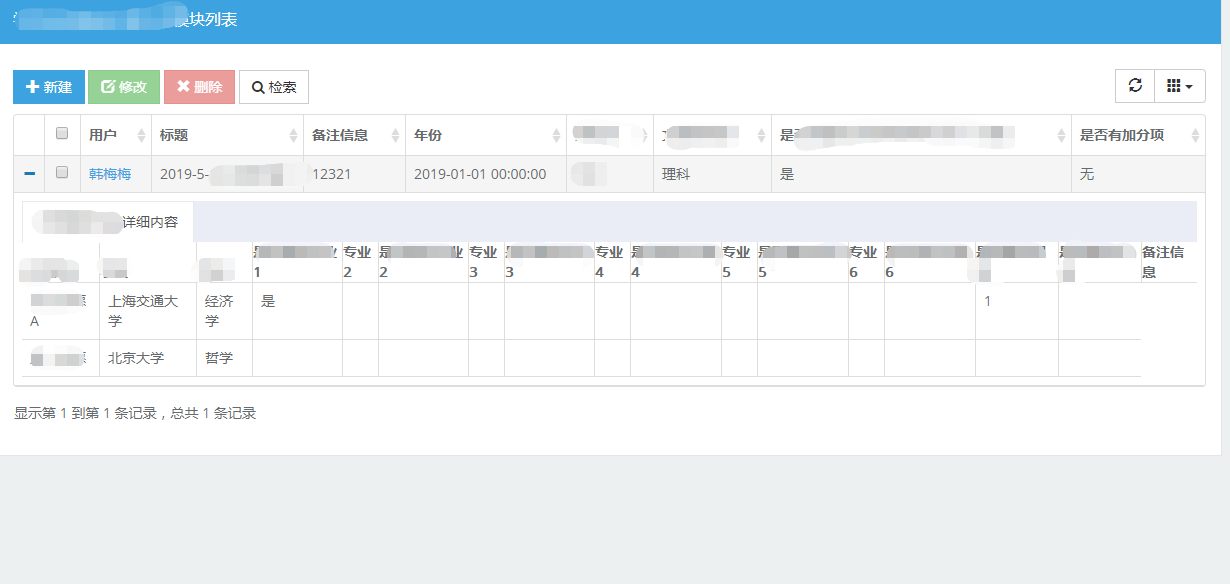Refresh the table using the refresh icon
Image resolution: width=1230 pixels, height=584 pixels.
(x=1135, y=86)
